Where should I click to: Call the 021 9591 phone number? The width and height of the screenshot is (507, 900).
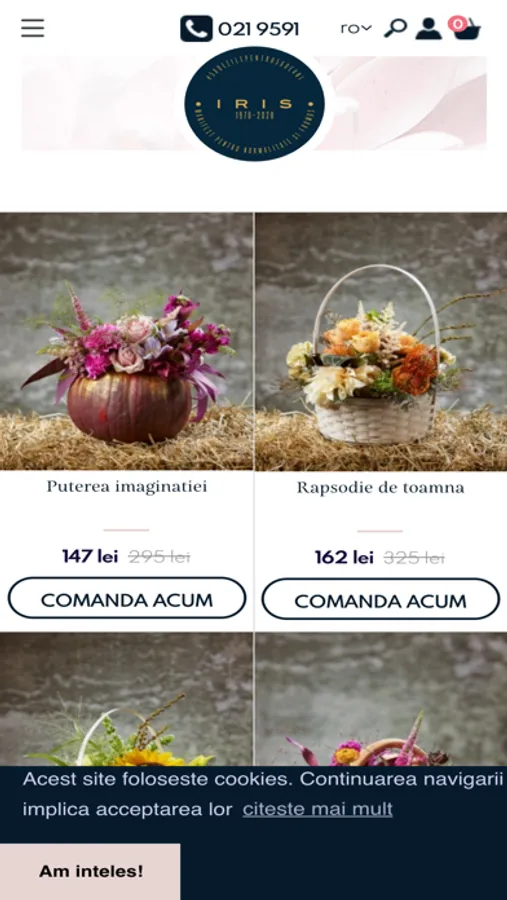pyautogui.click(x=258, y=29)
